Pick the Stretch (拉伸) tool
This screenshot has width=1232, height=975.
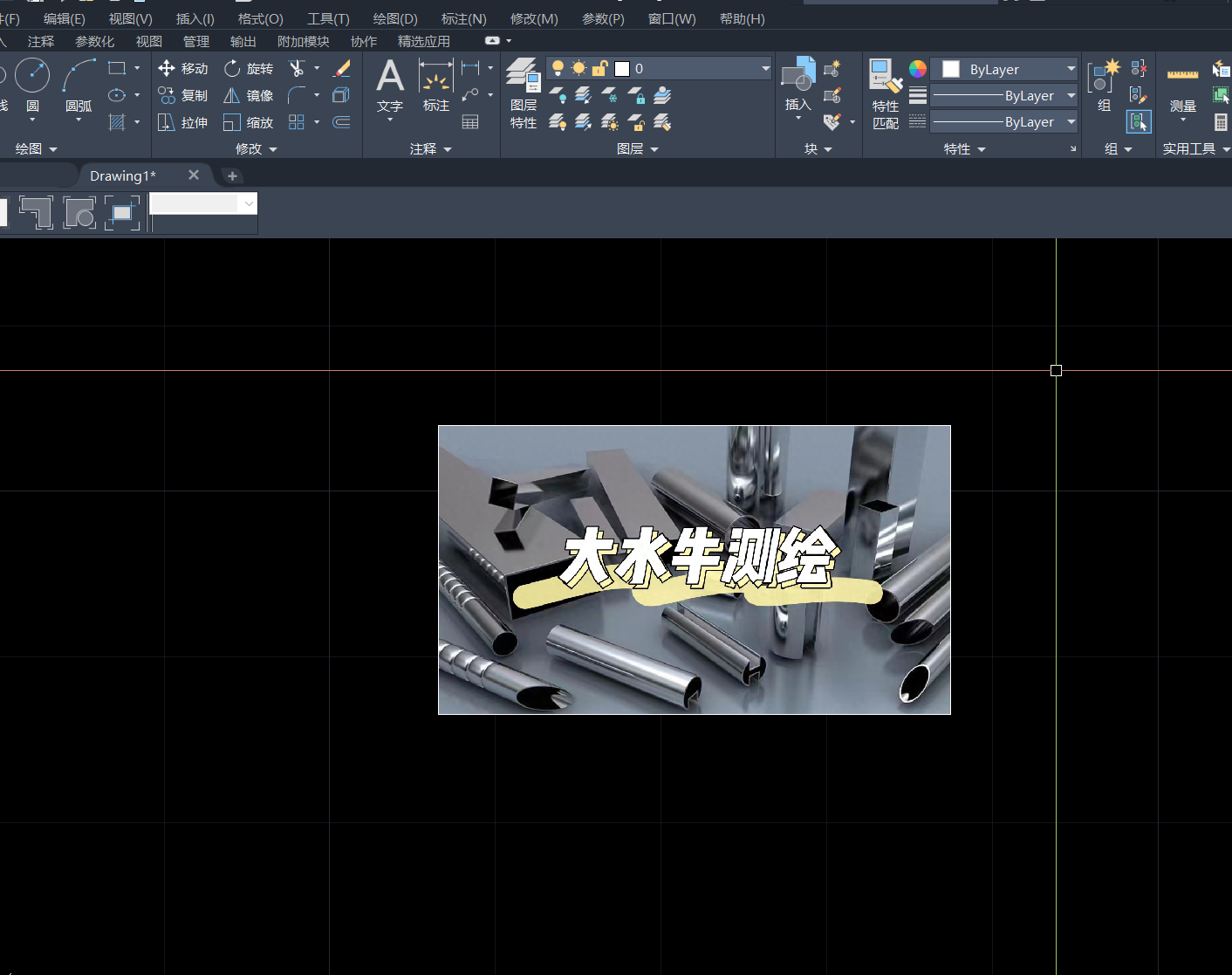[183, 122]
